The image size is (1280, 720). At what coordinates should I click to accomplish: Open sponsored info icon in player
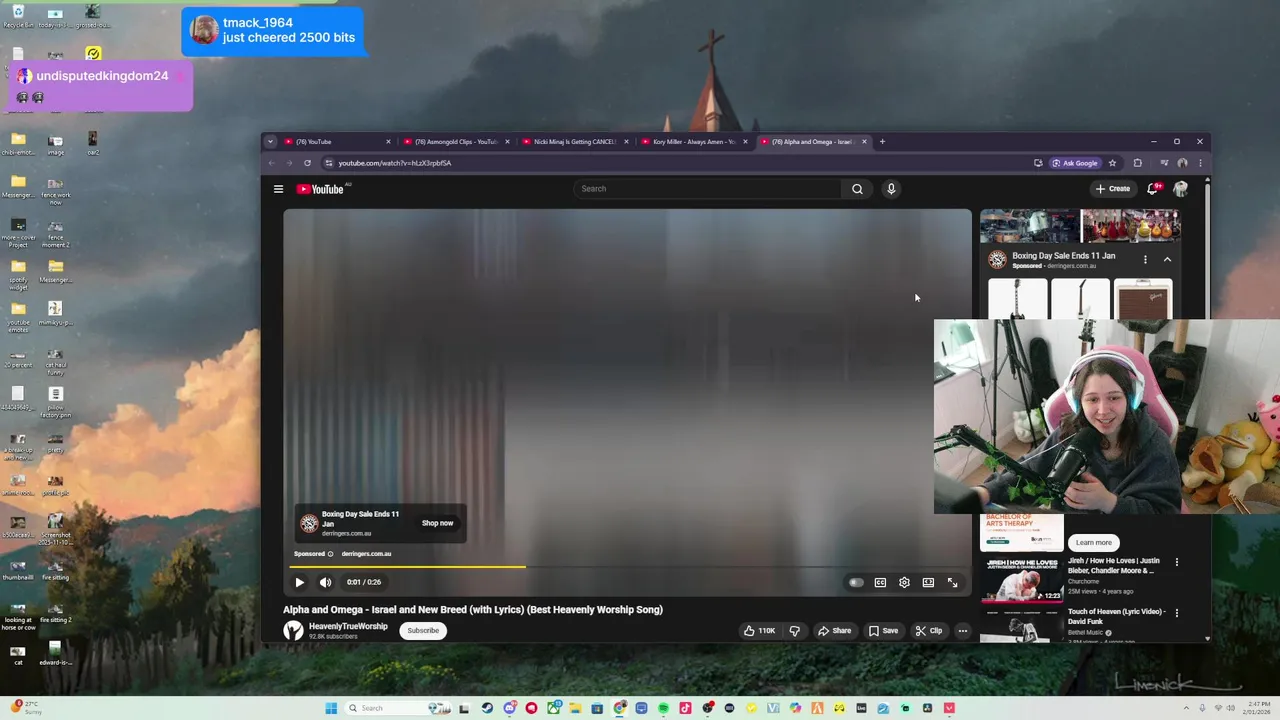pos(330,554)
